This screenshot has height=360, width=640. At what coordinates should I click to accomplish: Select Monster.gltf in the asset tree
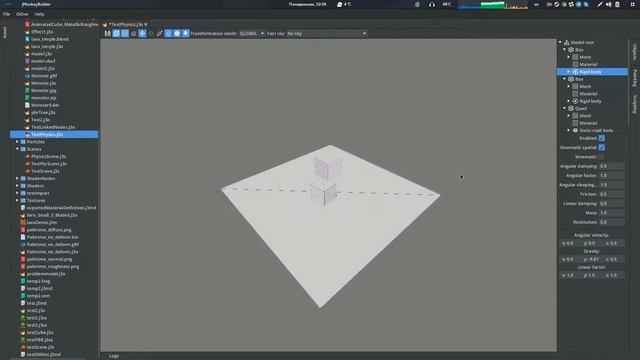[44, 76]
